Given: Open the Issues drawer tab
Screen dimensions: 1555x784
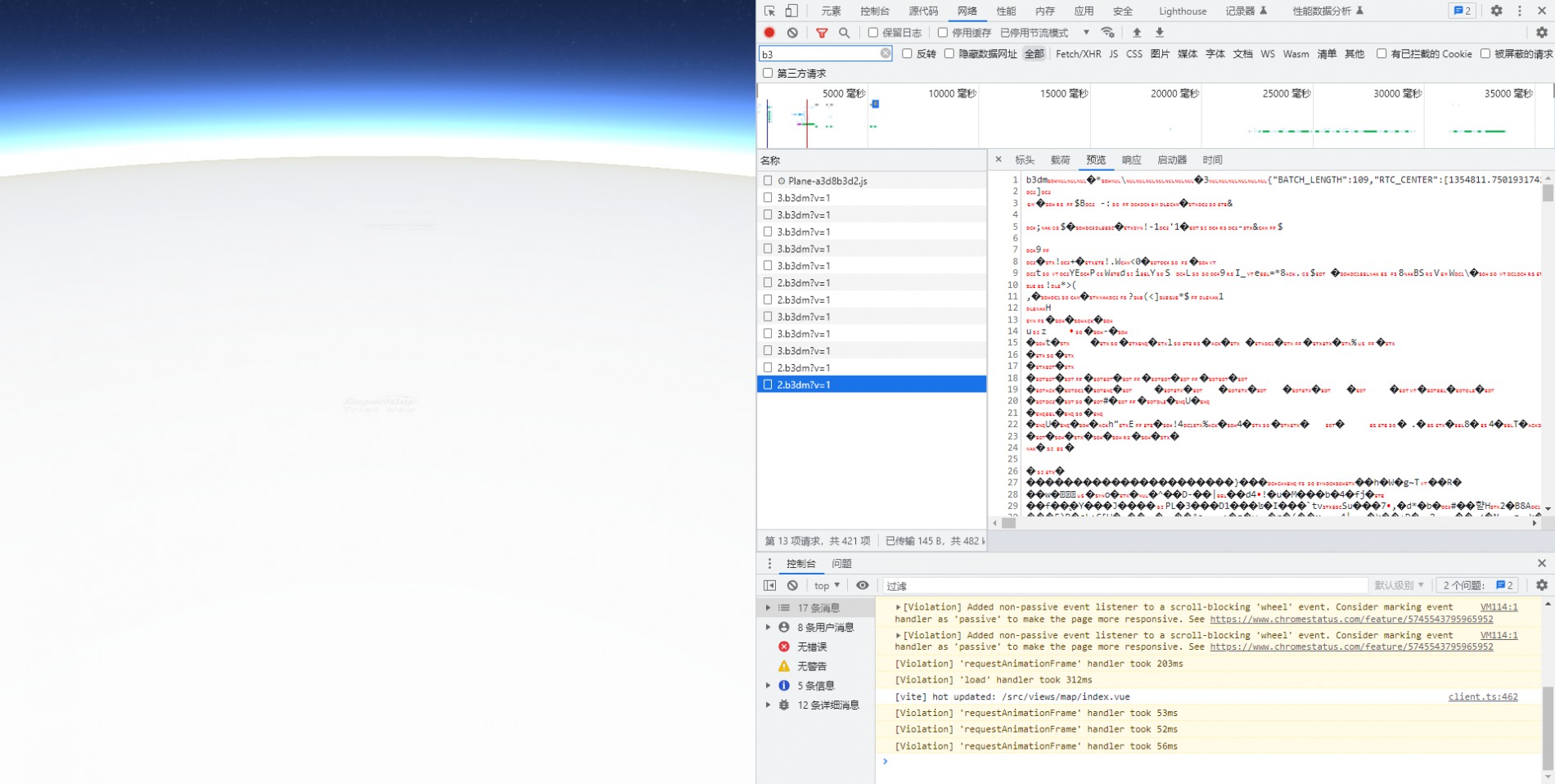Looking at the screenshot, I should (x=841, y=563).
